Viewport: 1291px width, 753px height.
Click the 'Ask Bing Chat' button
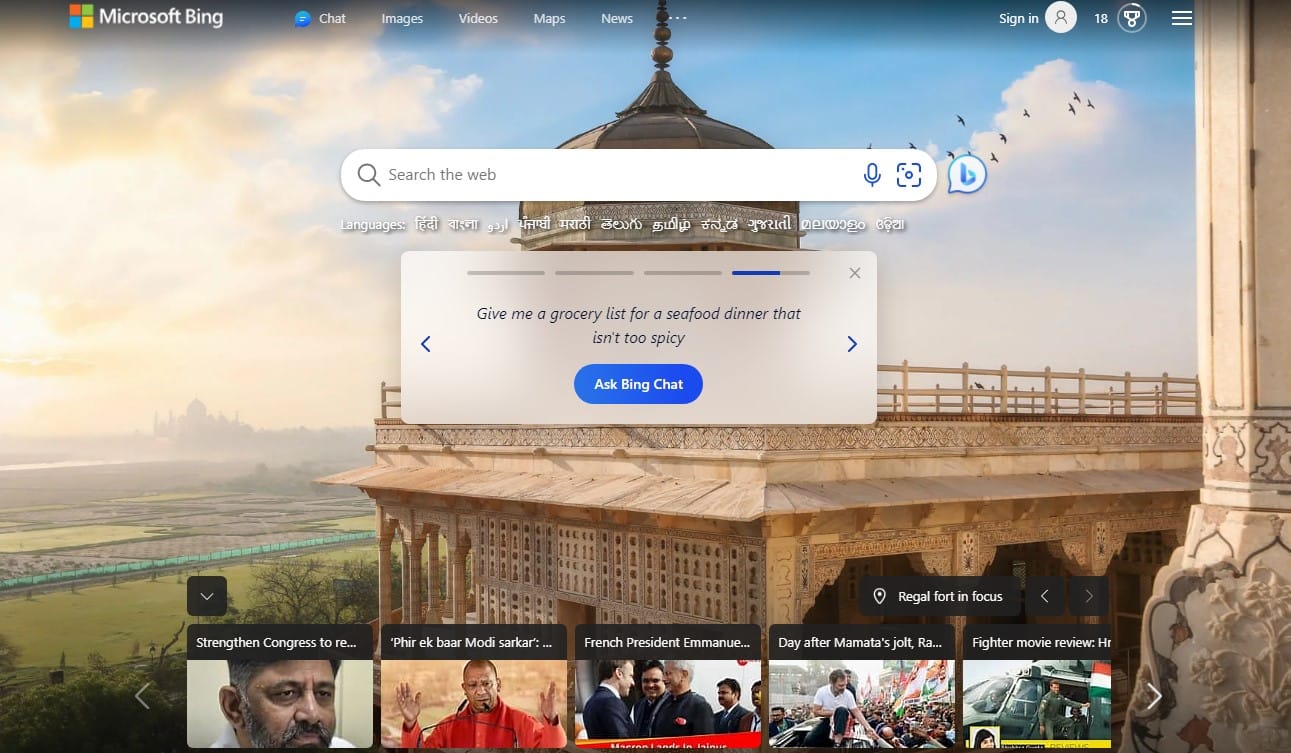[638, 384]
